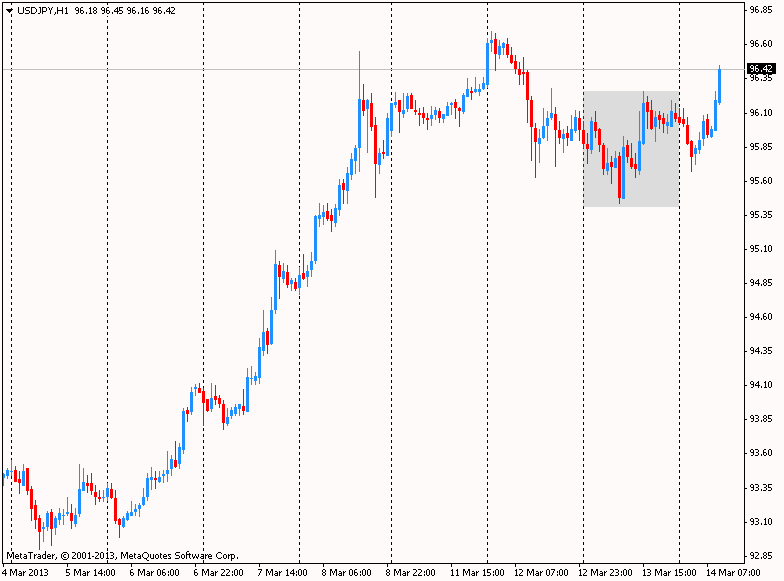Click the 11 Mar 15:00 time label

pos(477,572)
